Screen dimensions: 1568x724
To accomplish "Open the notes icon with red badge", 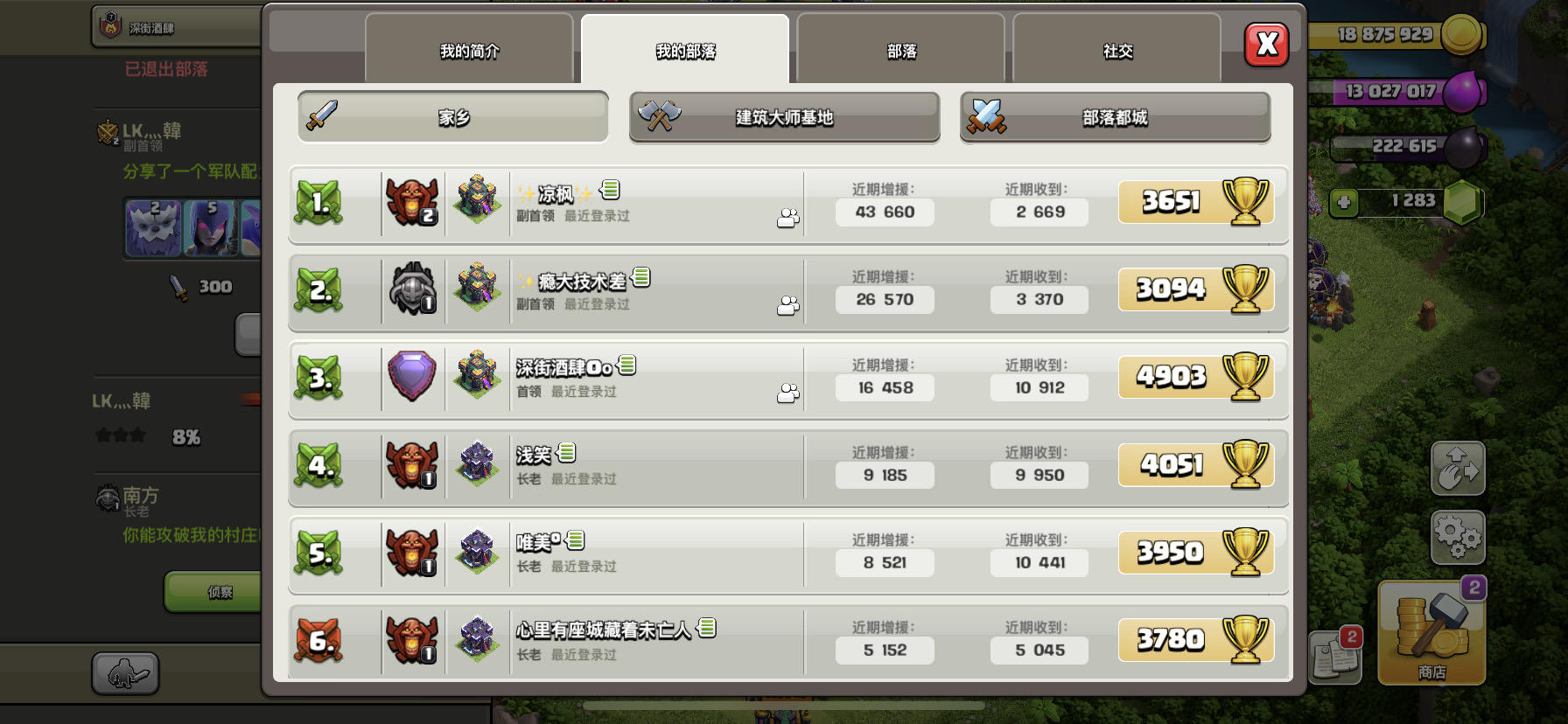I will point(1335,656).
